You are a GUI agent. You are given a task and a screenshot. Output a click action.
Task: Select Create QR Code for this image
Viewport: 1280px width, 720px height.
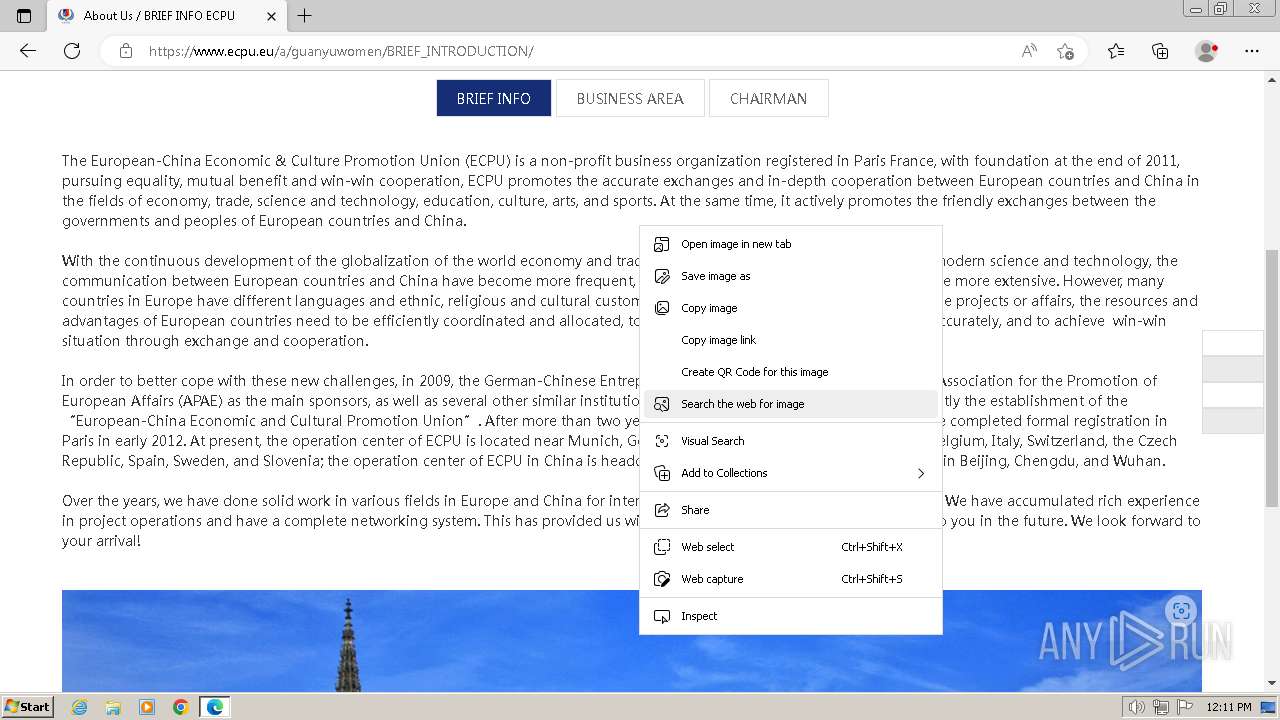click(791, 372)
